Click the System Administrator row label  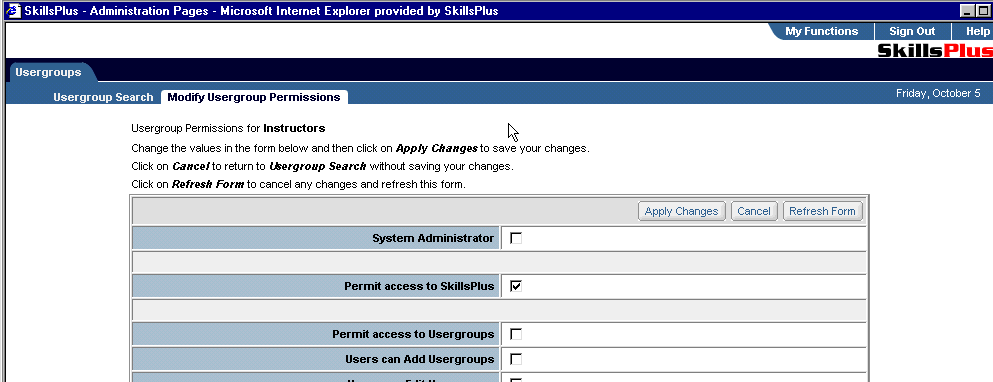[x=433, y=238]
